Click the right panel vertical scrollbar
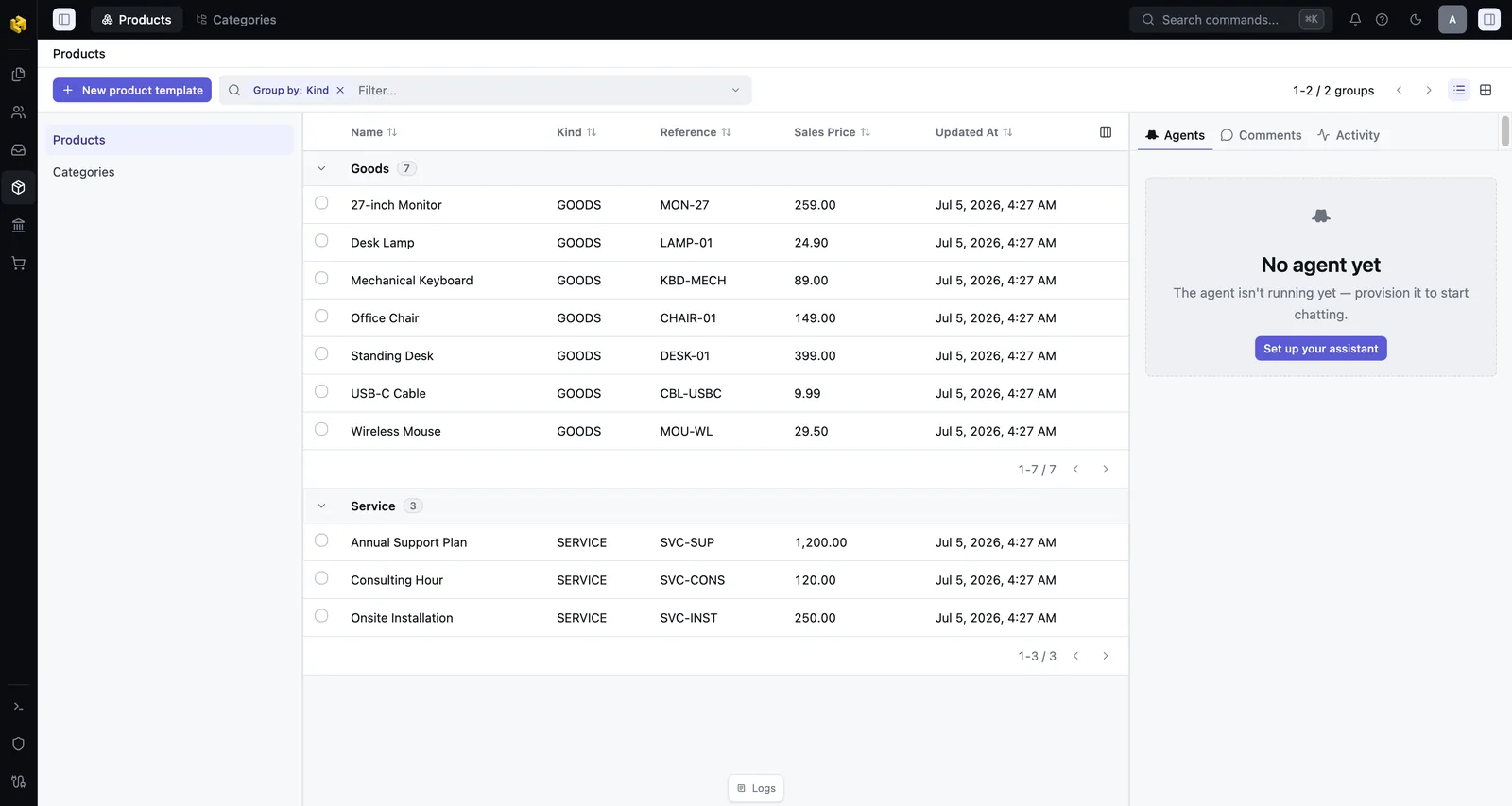Screen dimensions: 1512x806 [x=1505, y=131]
